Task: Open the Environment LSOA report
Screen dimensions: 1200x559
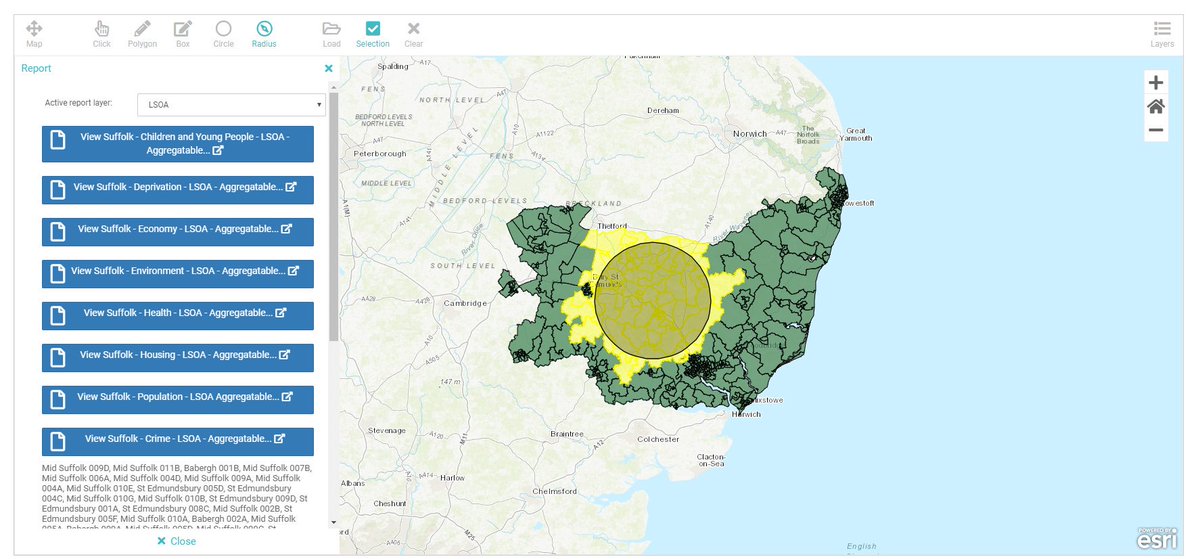Action: (178, 274)
